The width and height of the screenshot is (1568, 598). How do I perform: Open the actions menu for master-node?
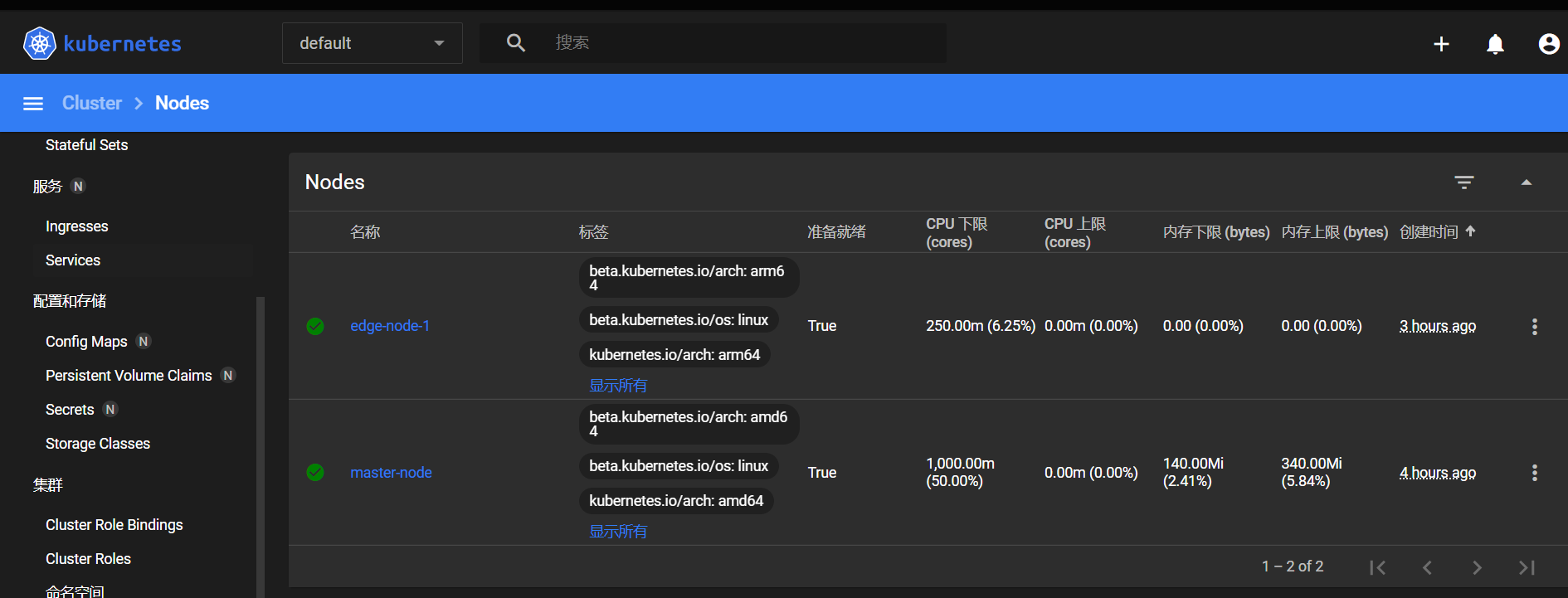pos(1535,473)
